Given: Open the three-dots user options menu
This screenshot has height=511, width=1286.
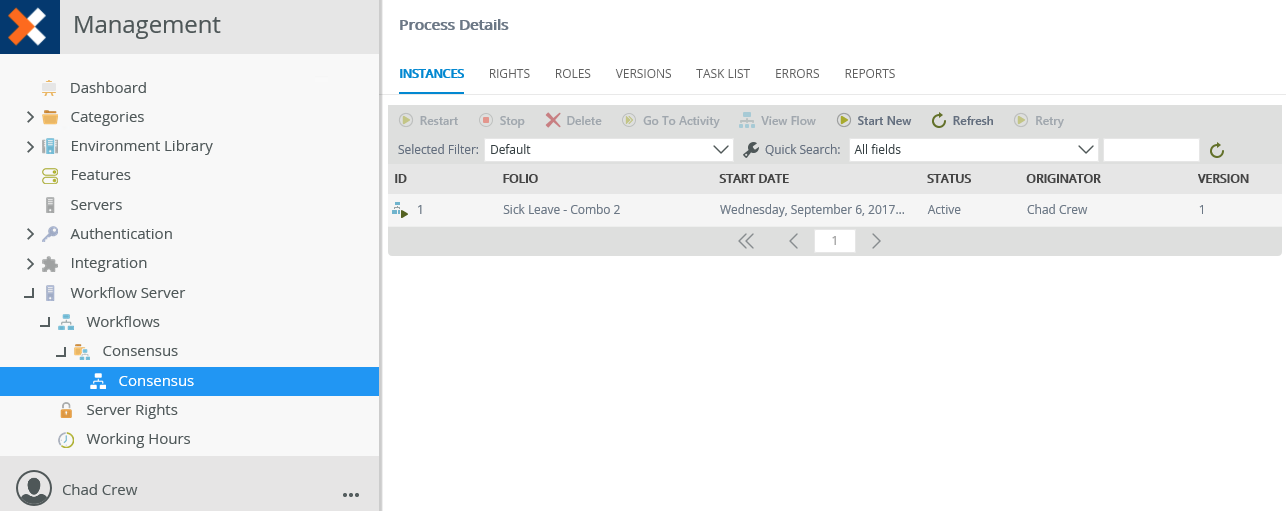Looking at the screenshot, I should point(350,494).
